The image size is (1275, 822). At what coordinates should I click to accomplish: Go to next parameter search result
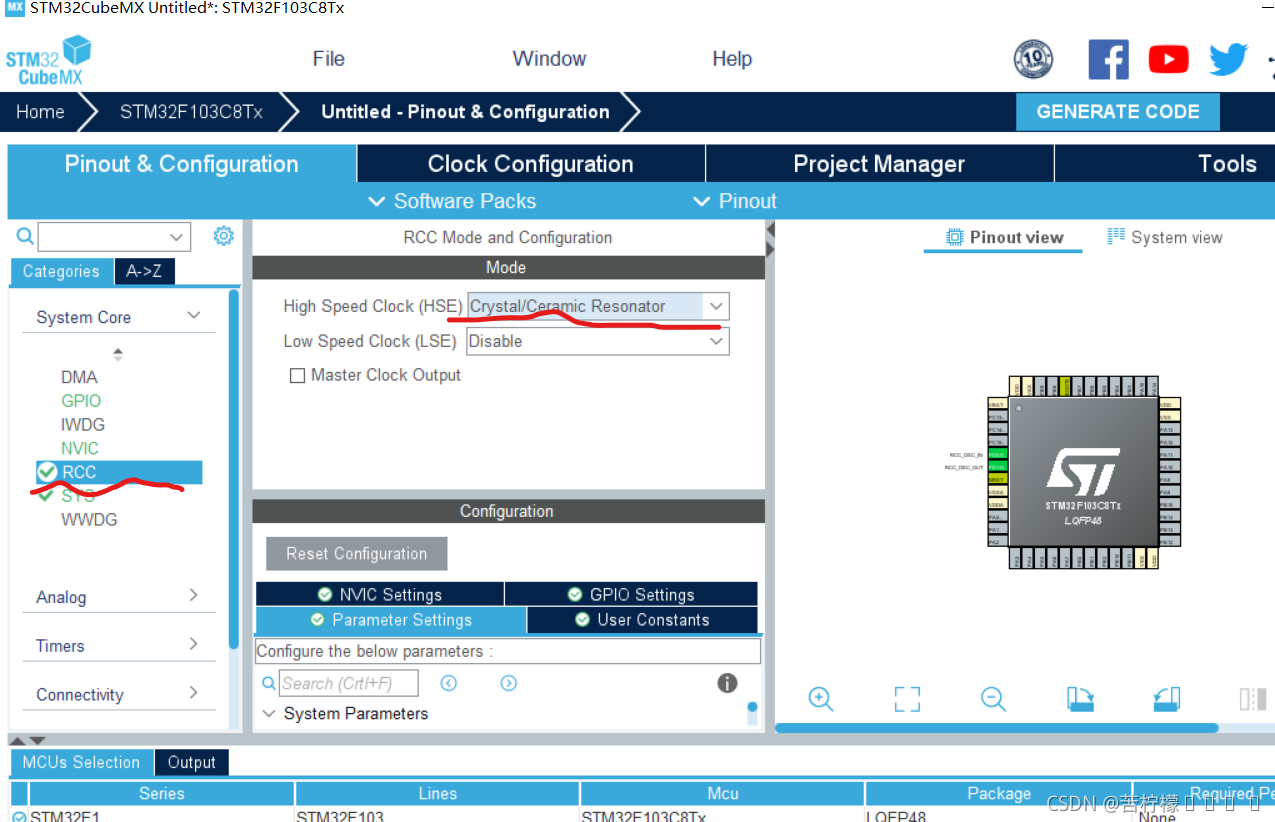click(509, 683)
